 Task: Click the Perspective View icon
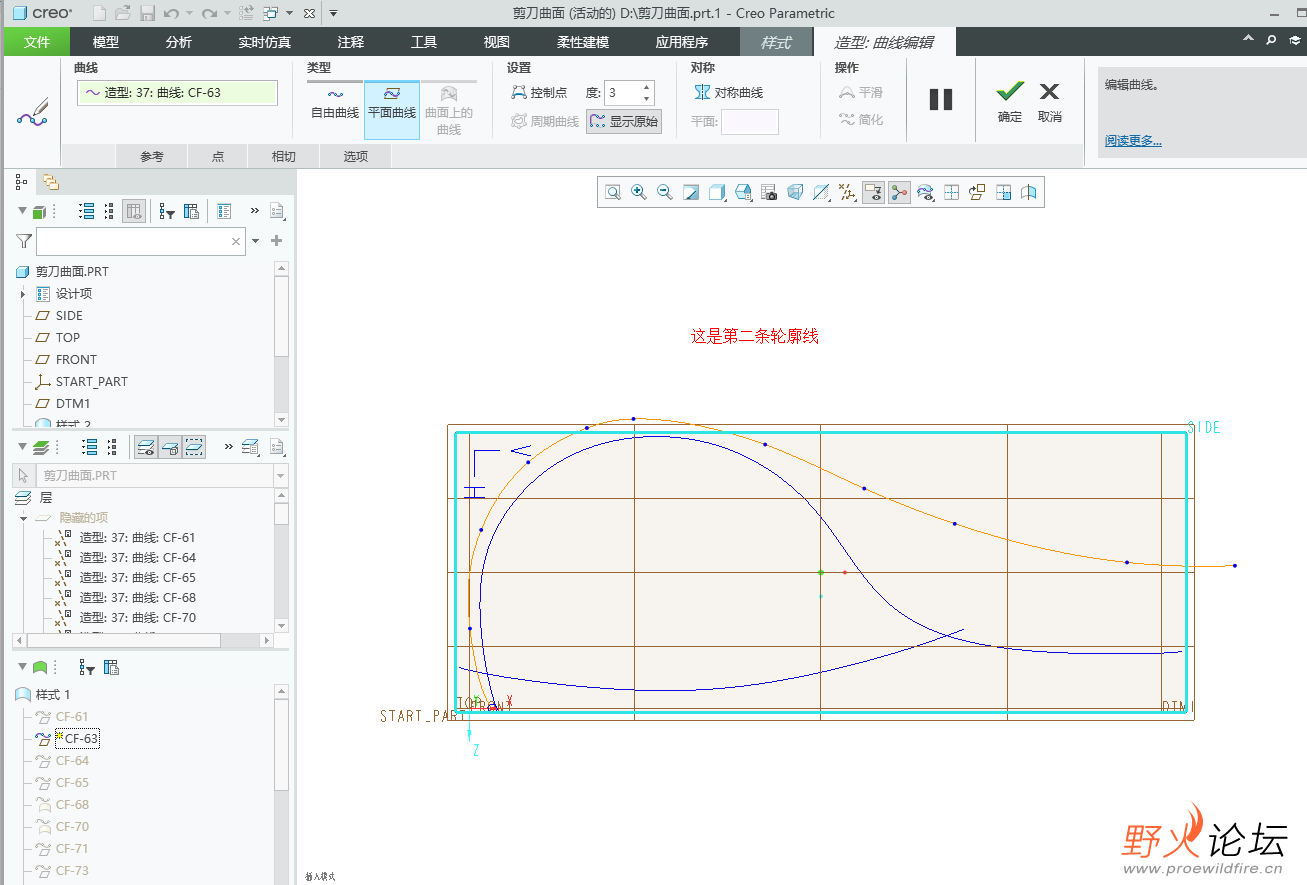pyautogui.click(x=795, y=192)
